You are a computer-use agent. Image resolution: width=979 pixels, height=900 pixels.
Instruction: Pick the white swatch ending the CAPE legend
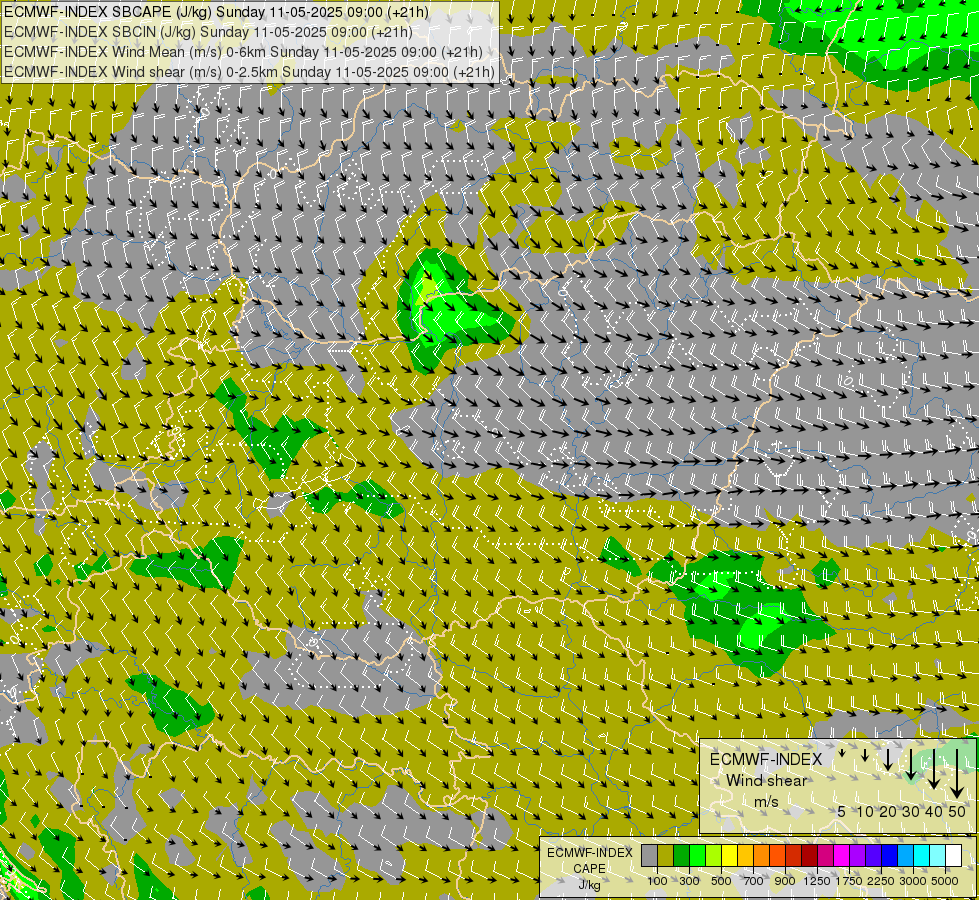tap(954, 856)
